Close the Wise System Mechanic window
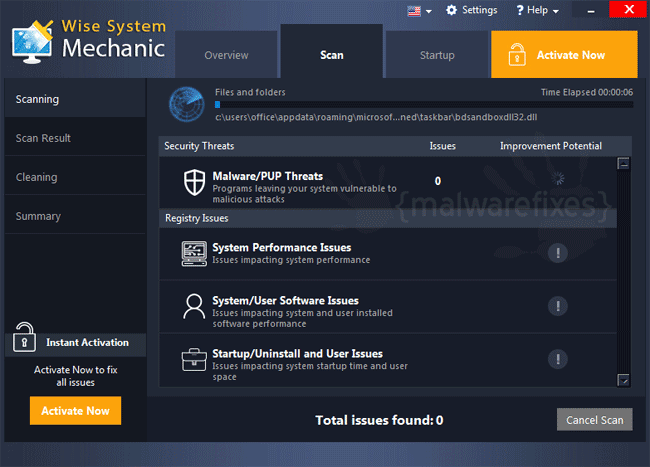 pyautogui.click(x=629, y=9)
